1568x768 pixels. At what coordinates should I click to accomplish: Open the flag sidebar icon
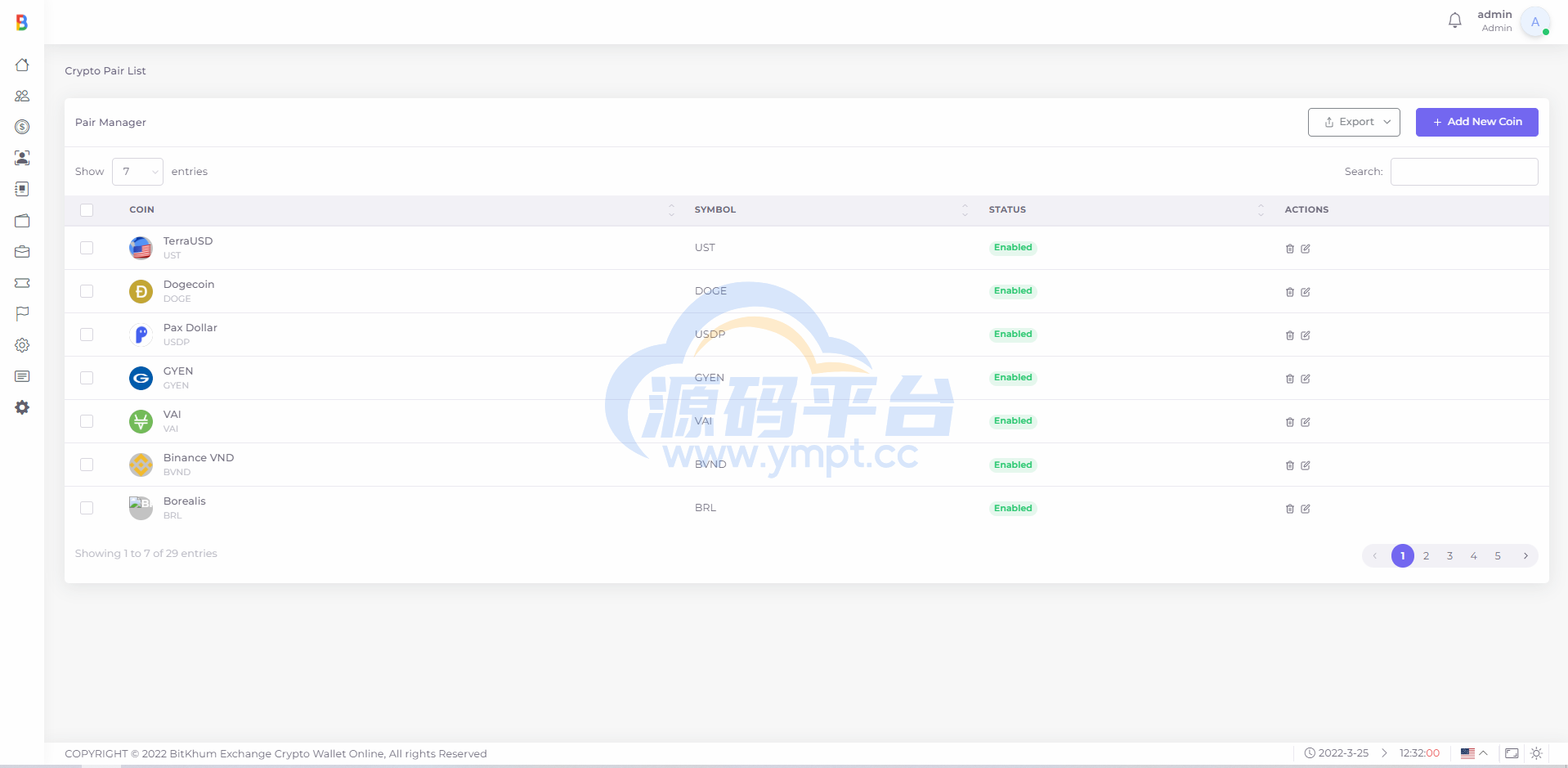22,314
